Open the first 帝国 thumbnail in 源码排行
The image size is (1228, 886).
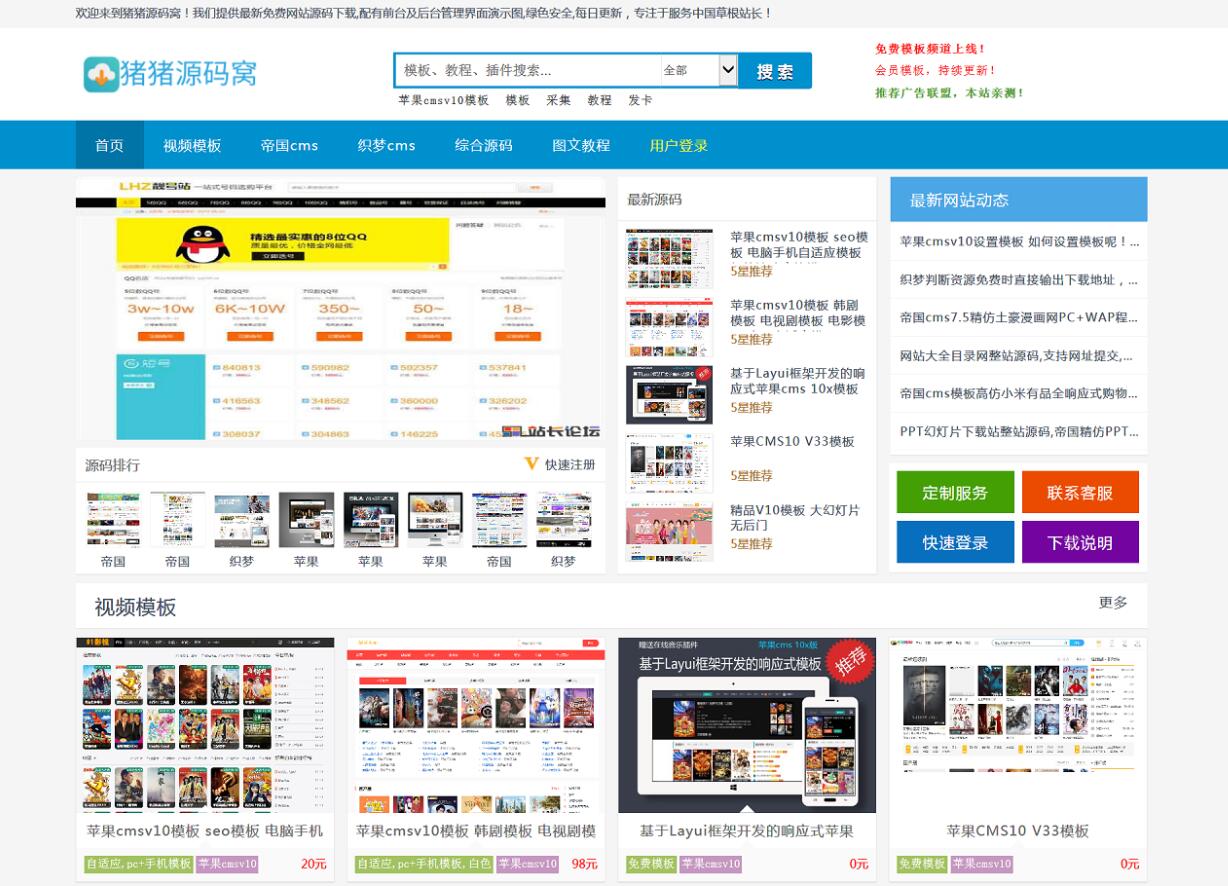(x=113, y=520)
